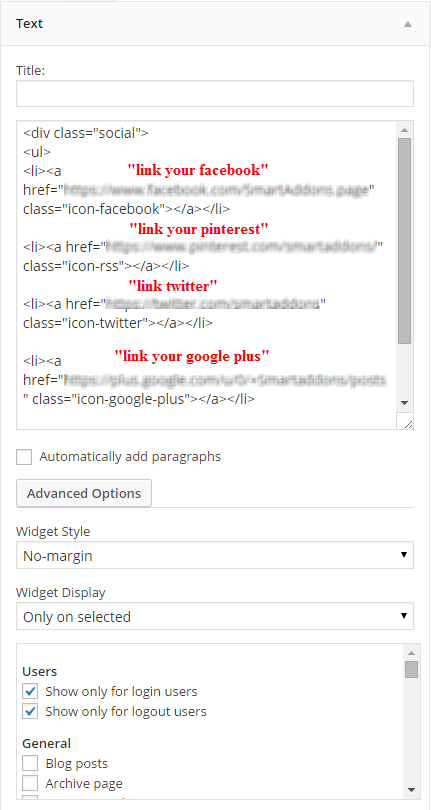Check the Blog posts option

click(30, 763)
